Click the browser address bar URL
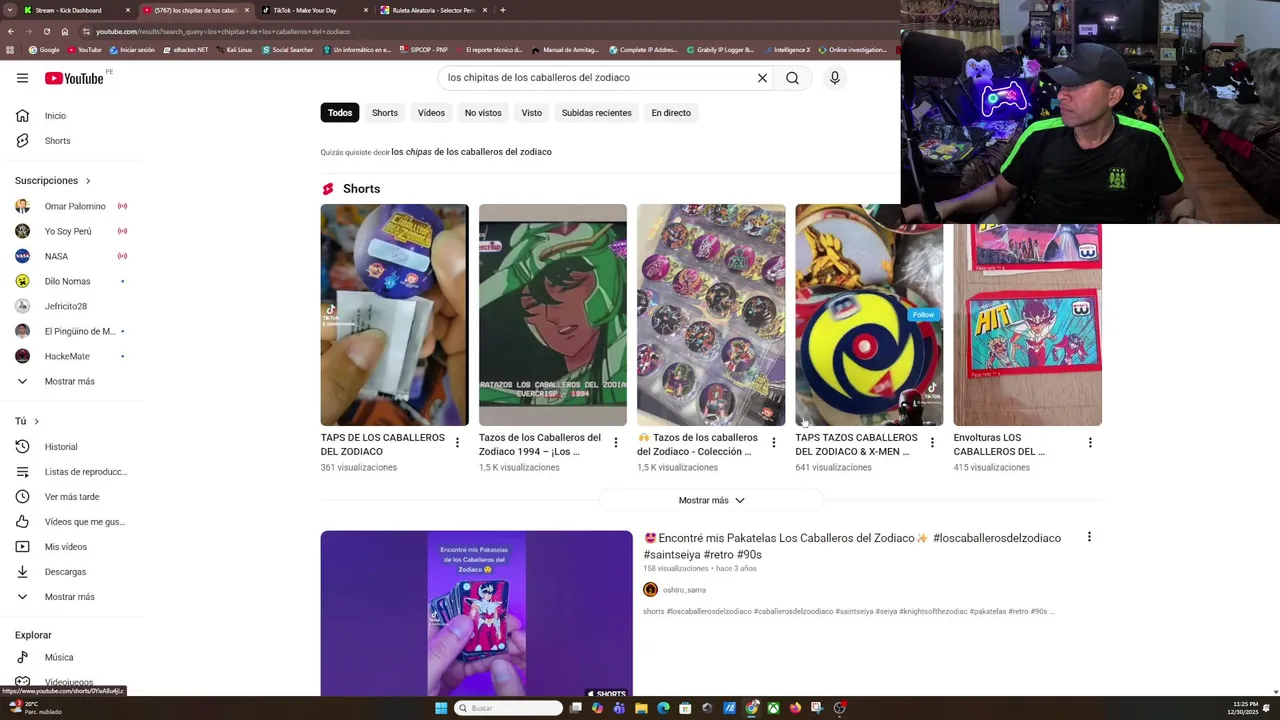 (x=223, y=31)
